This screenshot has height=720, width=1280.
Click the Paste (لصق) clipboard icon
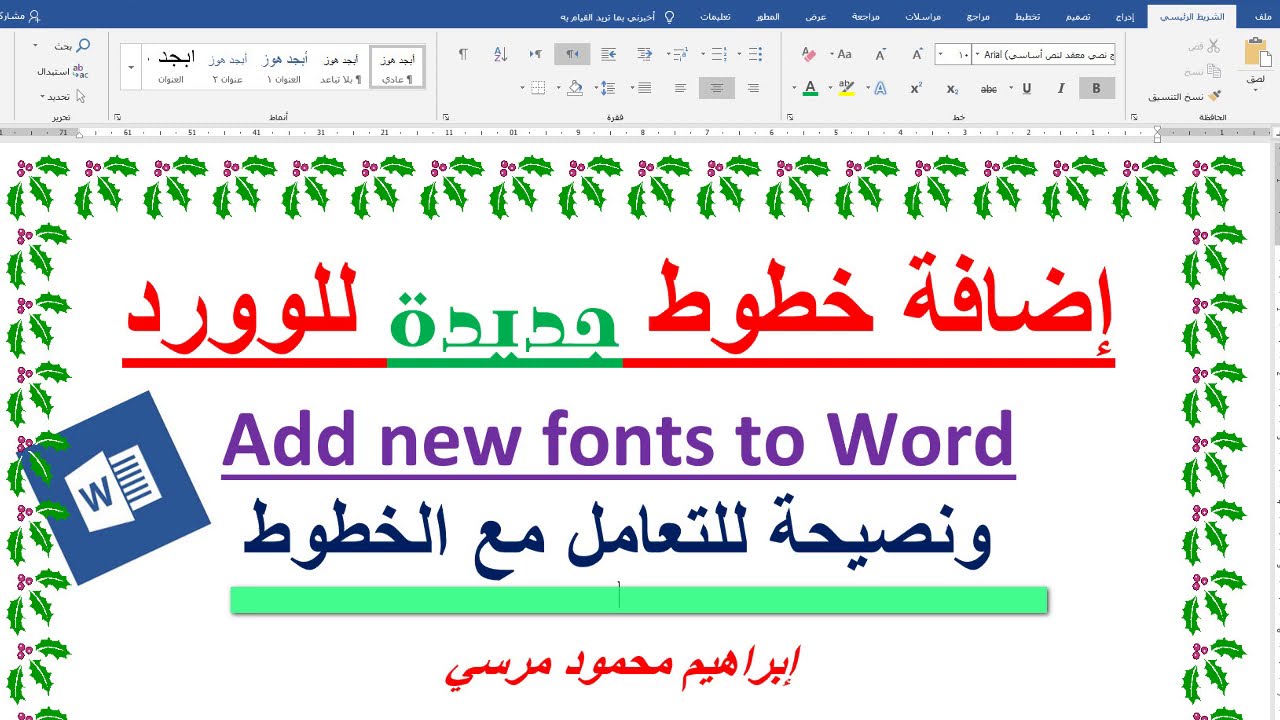[x=1259, y=52]
